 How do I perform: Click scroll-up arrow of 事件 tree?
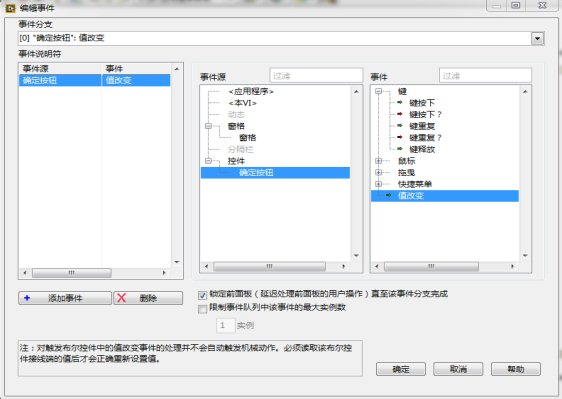tap(525, 92)
